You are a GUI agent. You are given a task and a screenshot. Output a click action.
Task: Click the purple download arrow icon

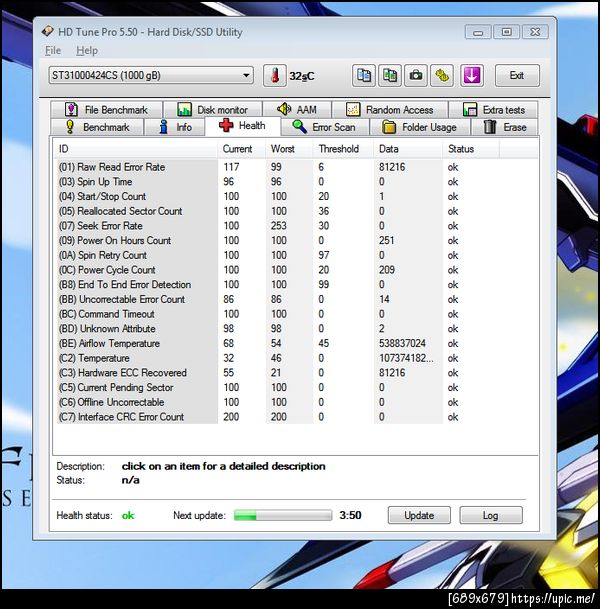[472, 76]
